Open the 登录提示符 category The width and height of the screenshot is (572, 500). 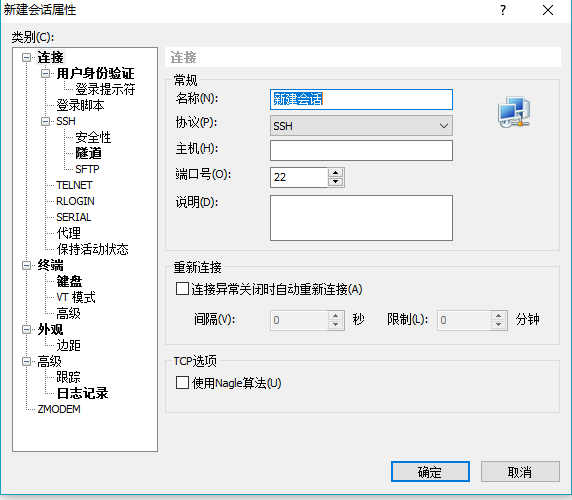pyautogui.click(x=105, y=89)
